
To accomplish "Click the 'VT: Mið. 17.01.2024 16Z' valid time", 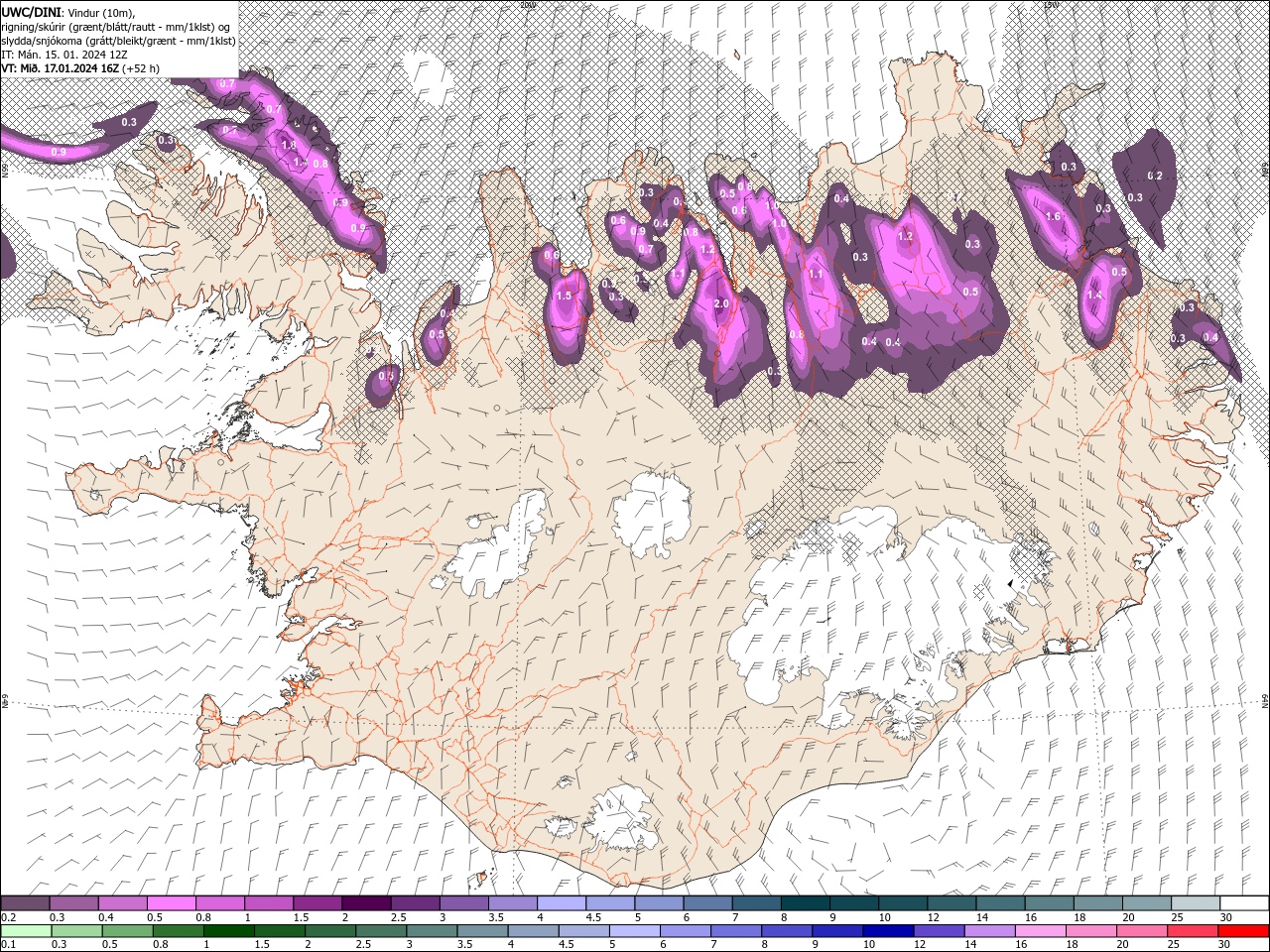I will pos(60,68).
